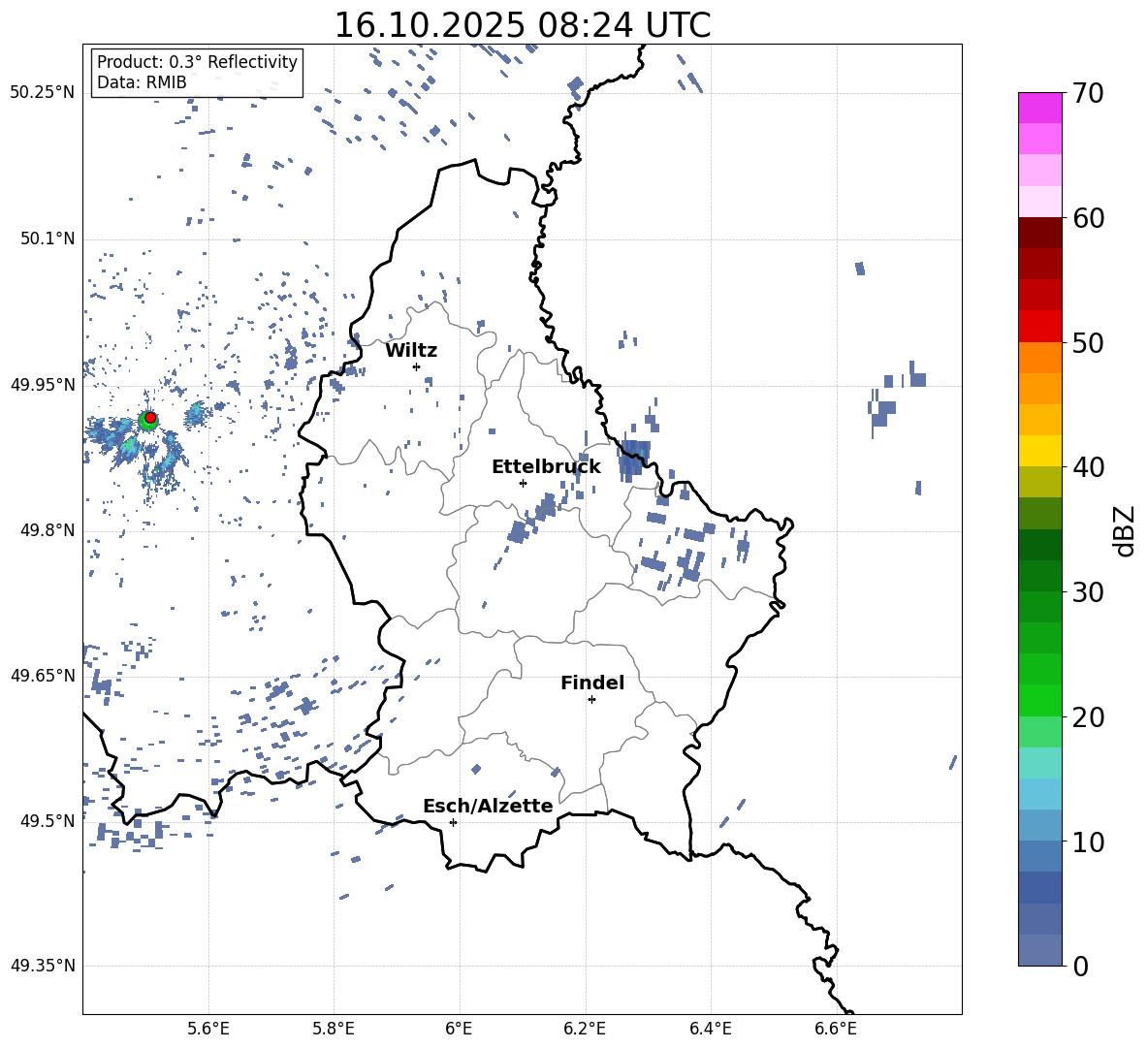Click the dBZ colorbar axis label
The image size is (1148, 1048).
1124,530
